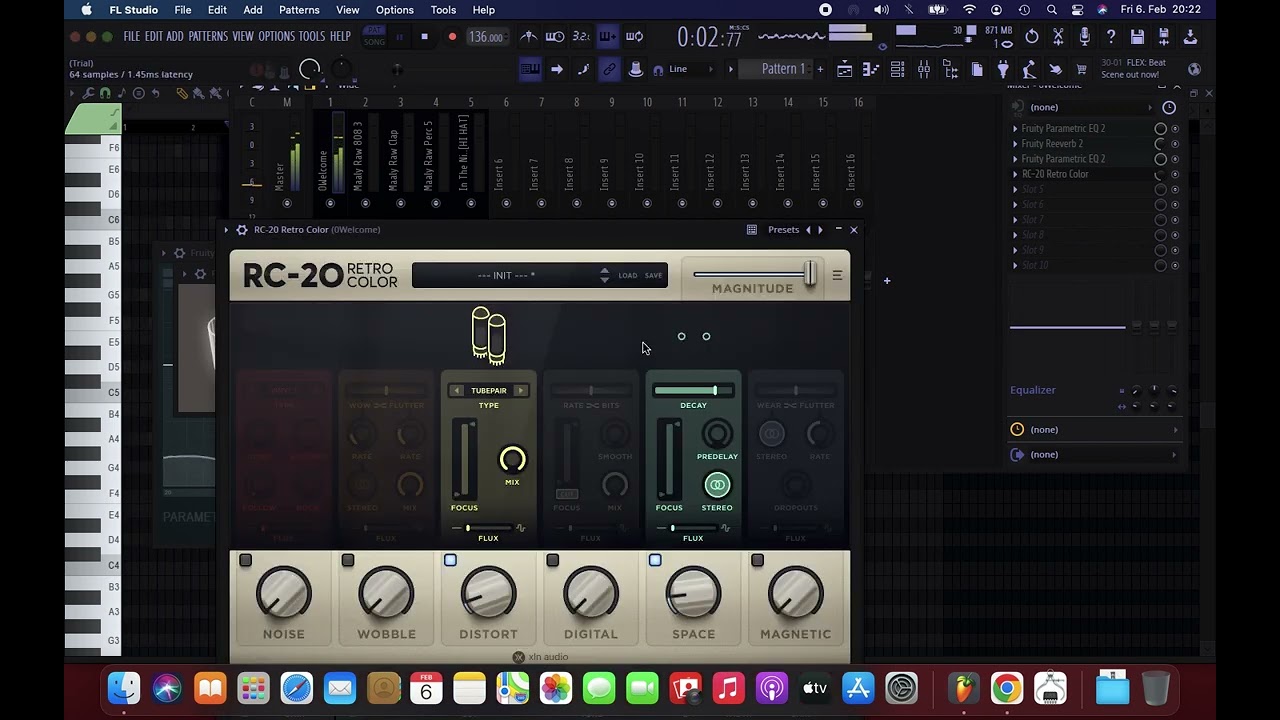Open RC-20 plugin options gear icon
This screenshot has width=1280, height=720.
(242, 230)
